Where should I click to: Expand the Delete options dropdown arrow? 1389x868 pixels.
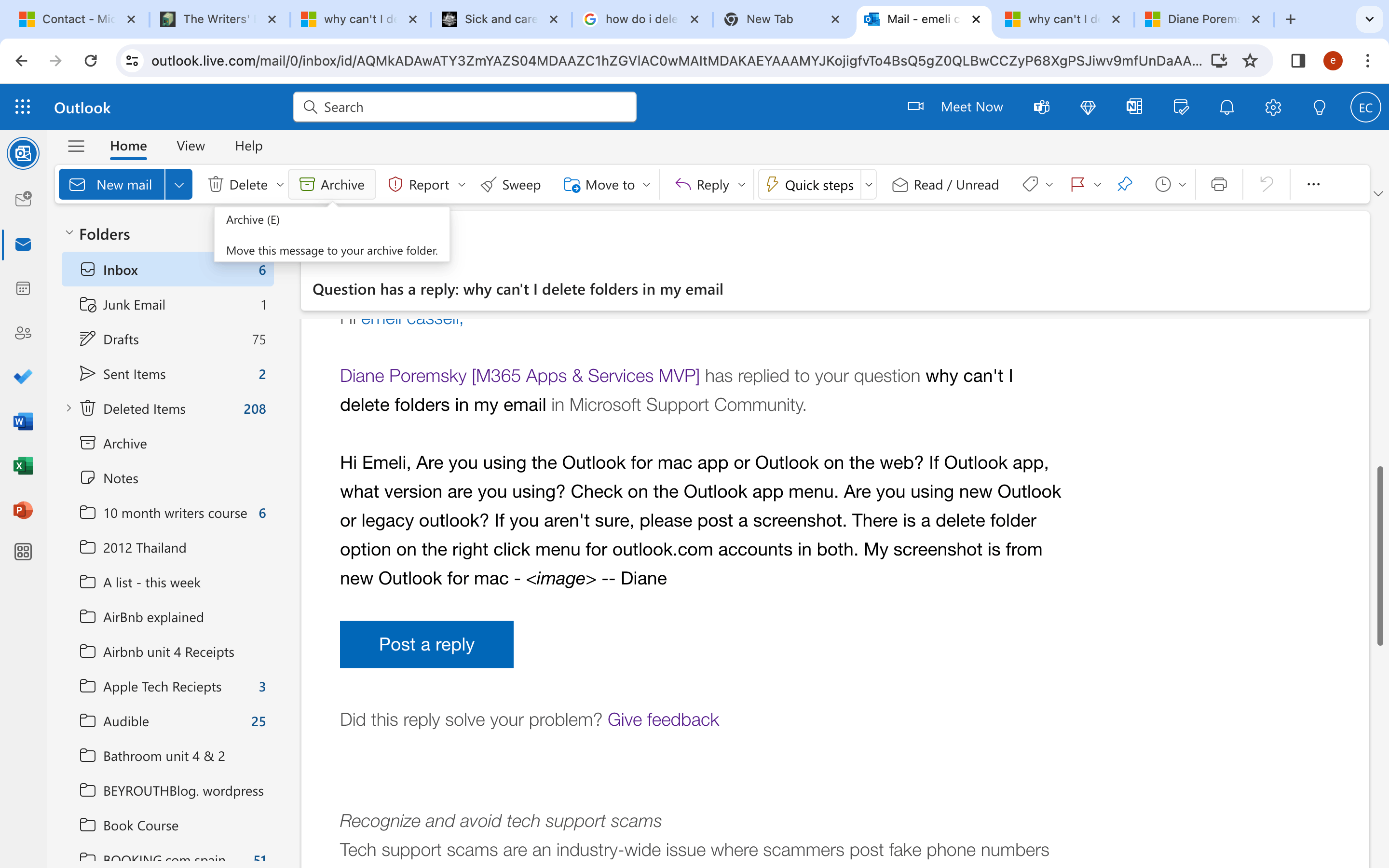[x=280, y=185]
